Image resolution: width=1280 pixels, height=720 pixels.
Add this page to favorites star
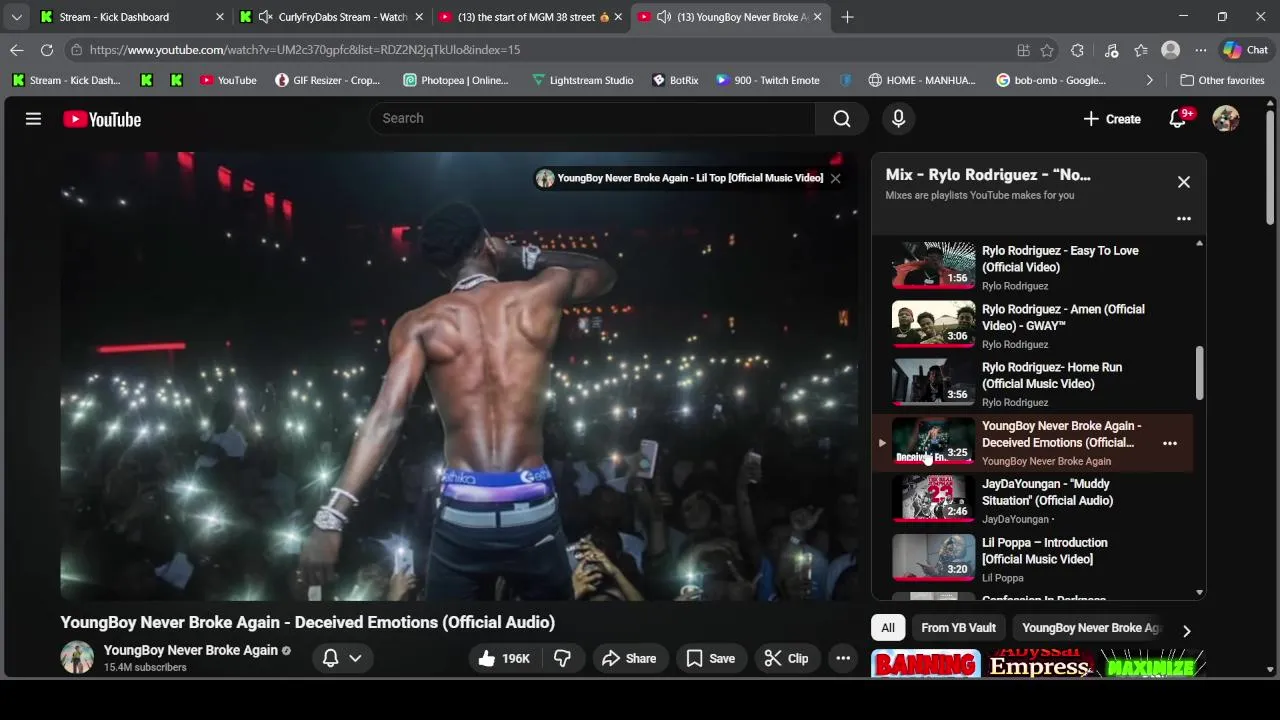[1047, 50]
